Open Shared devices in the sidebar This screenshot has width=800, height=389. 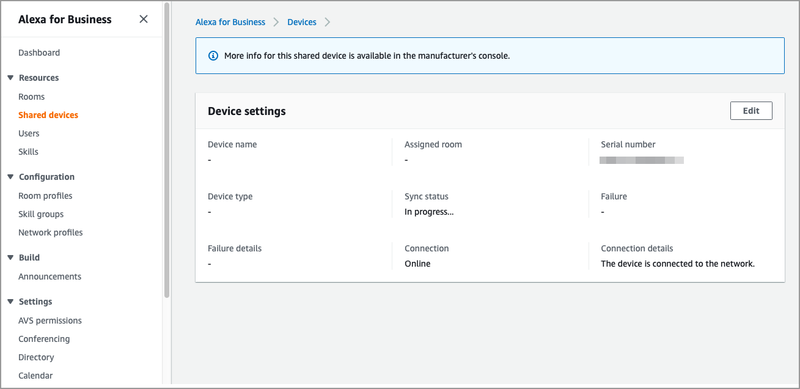(48, 115)
